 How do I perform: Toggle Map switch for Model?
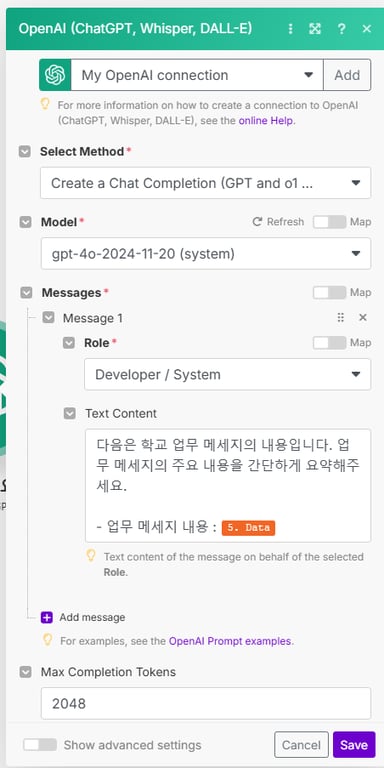[x=329, y=222]
